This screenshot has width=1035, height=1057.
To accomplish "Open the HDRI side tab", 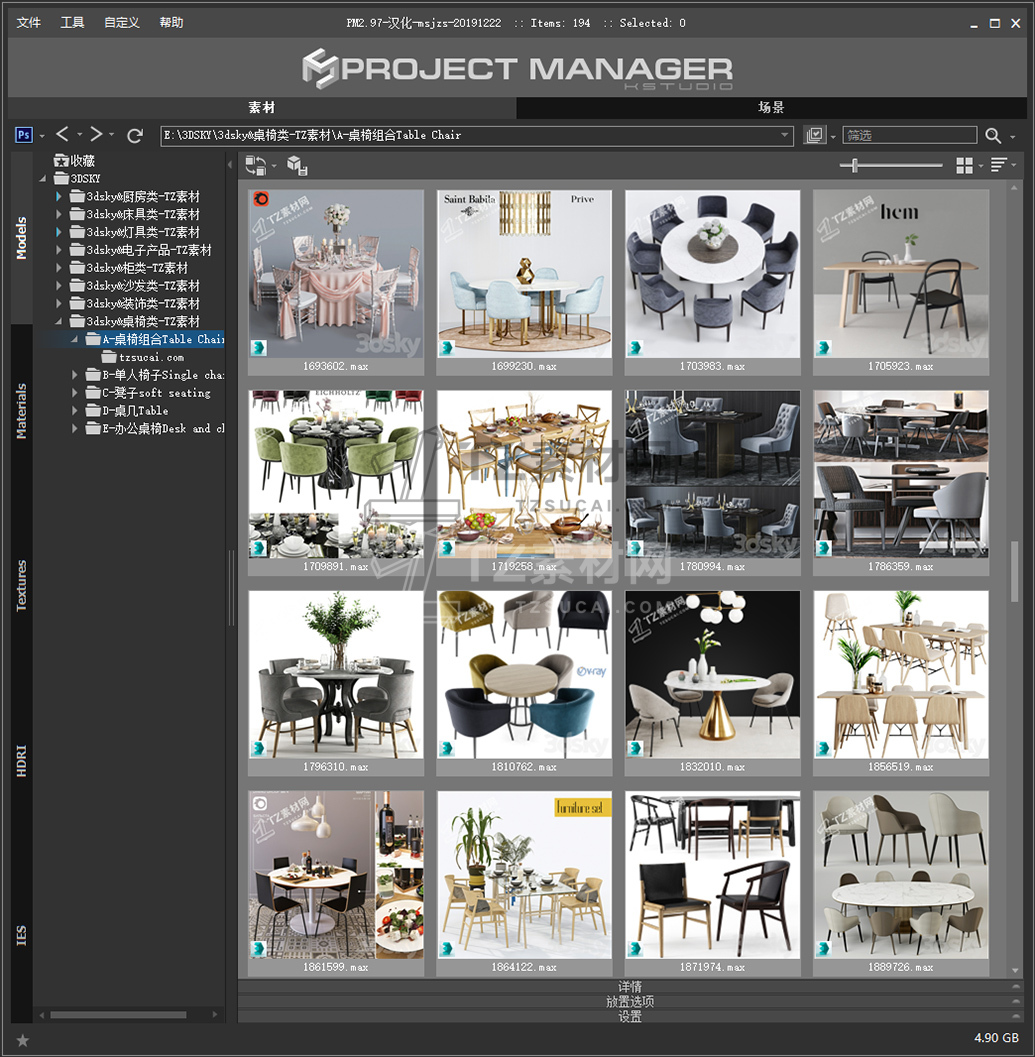I will point(22,761).
